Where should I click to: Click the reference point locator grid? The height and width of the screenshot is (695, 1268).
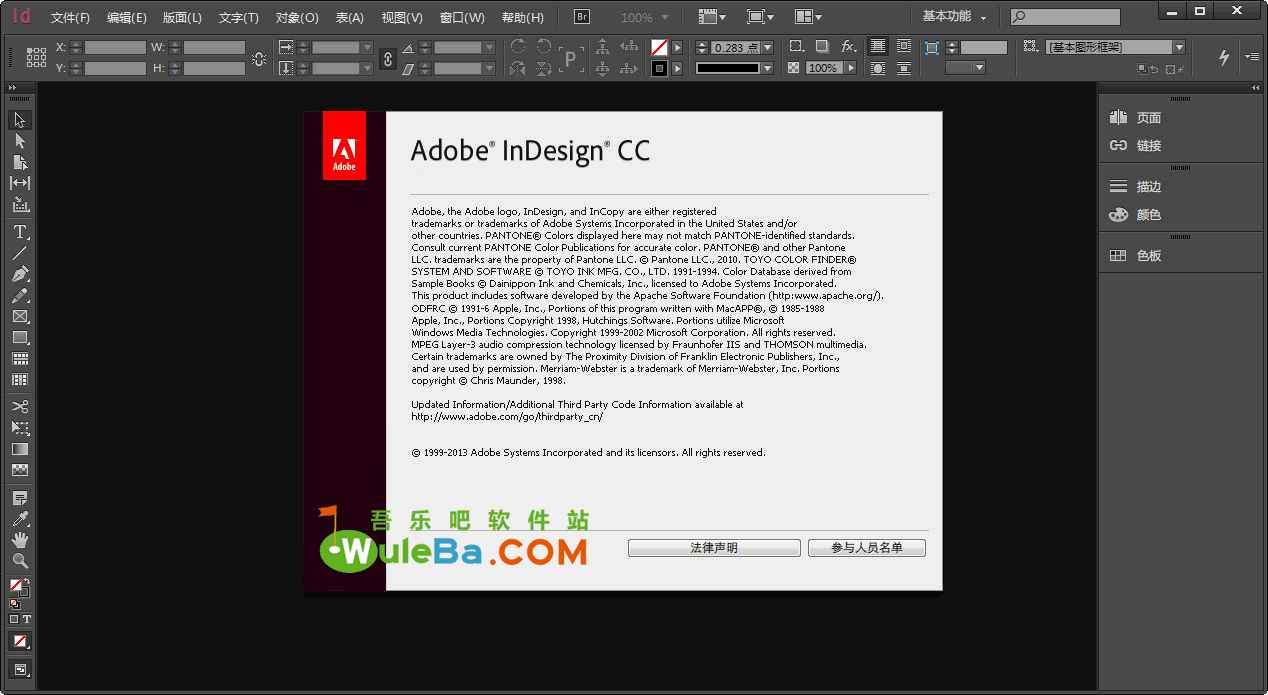(36, 57)
